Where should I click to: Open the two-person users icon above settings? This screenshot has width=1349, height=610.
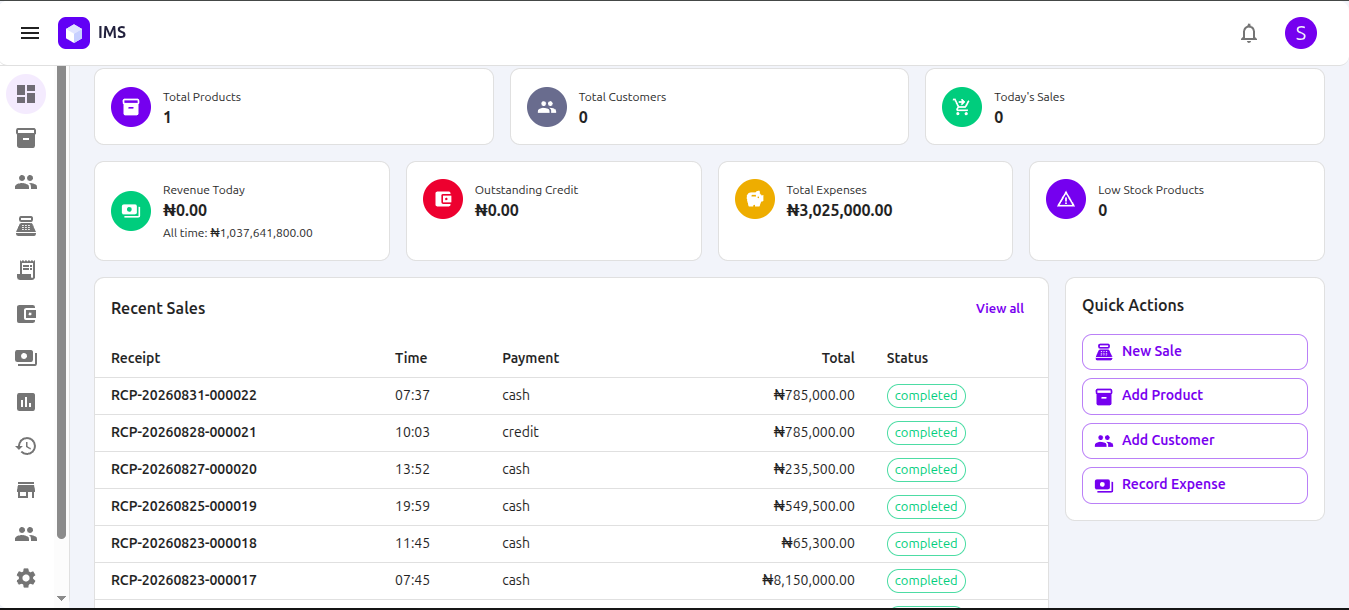pos(26,534)
